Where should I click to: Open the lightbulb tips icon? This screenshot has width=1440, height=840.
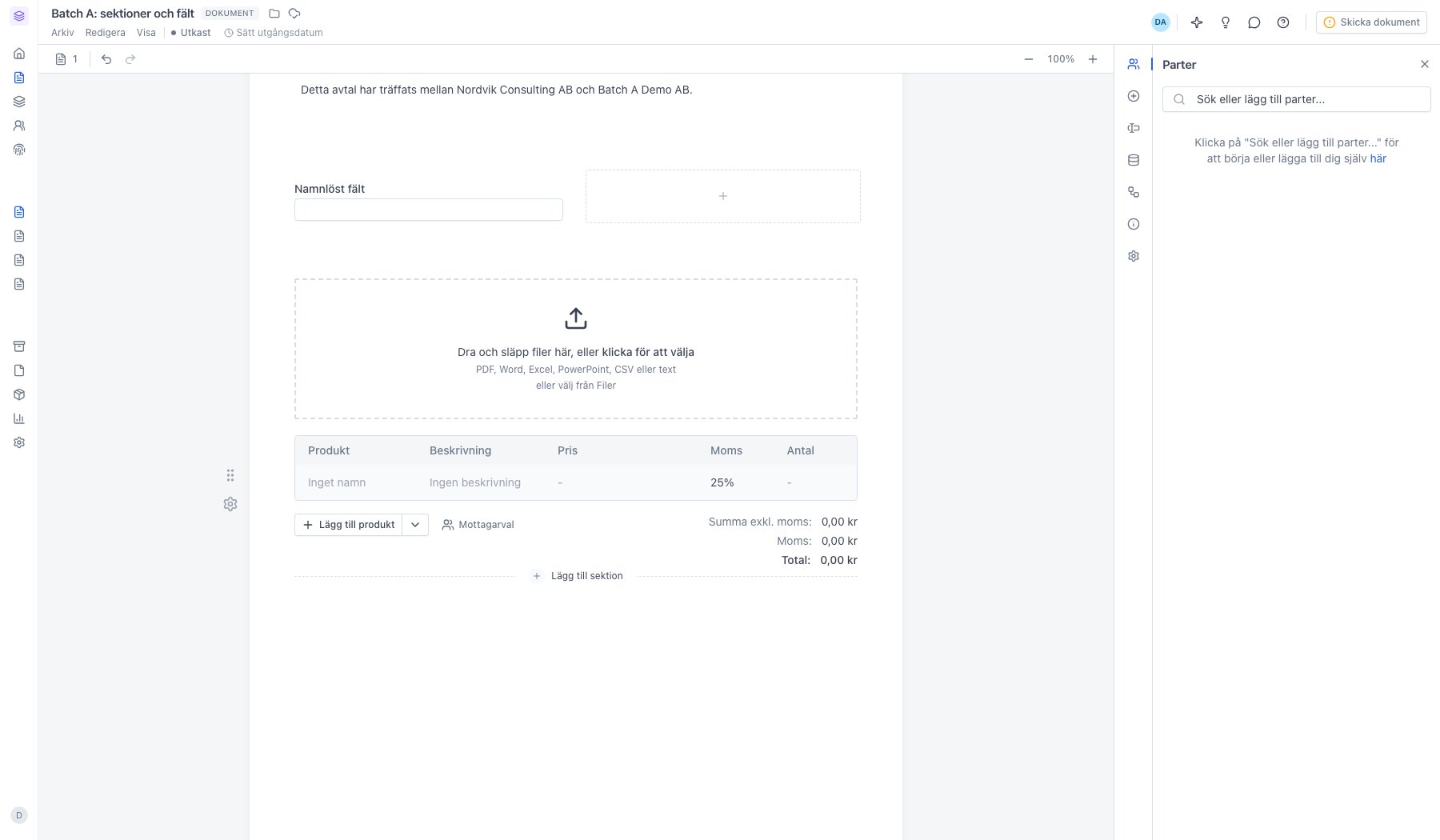pos(1226,22)
